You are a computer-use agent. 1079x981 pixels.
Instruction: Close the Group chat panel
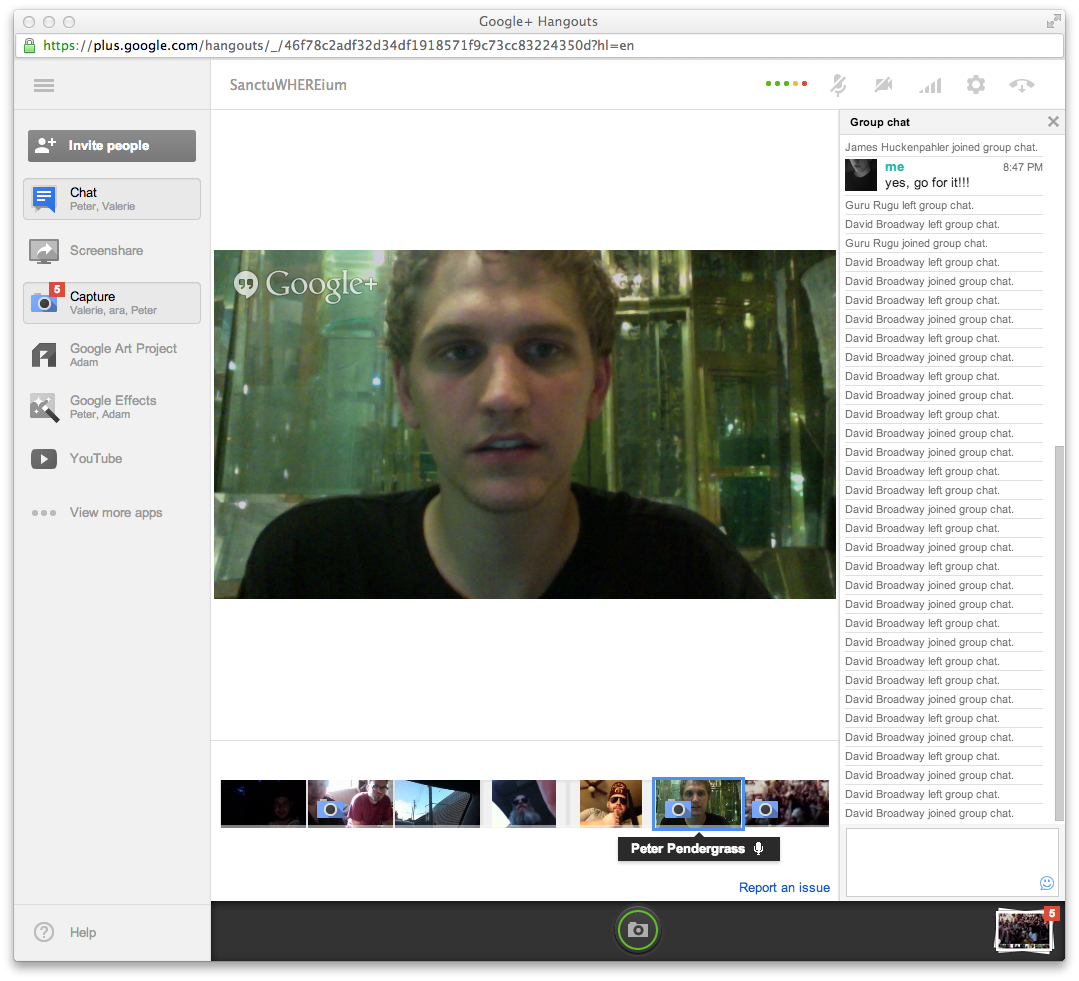pos(1053,122)
